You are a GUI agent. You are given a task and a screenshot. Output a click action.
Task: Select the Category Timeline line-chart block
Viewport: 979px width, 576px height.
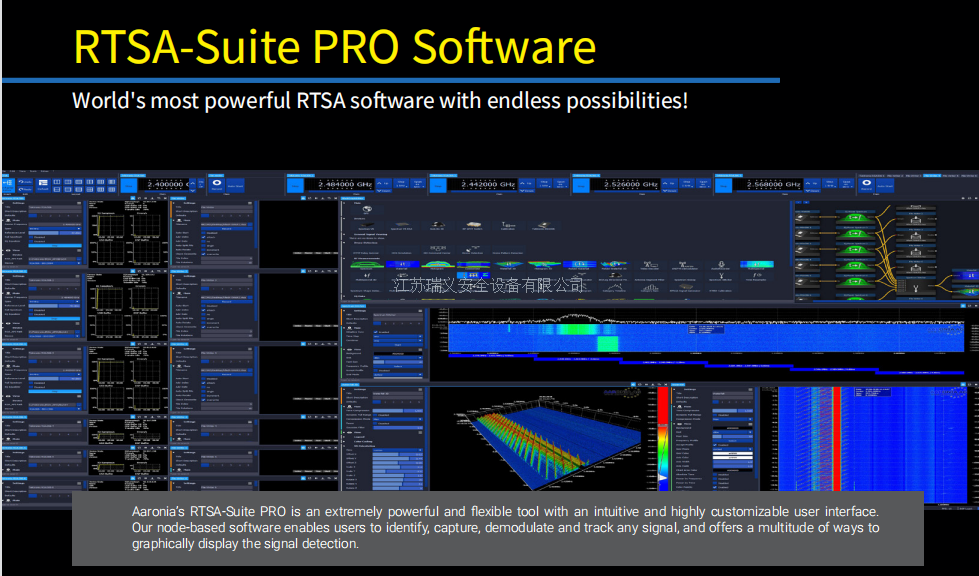coord(614,288)
